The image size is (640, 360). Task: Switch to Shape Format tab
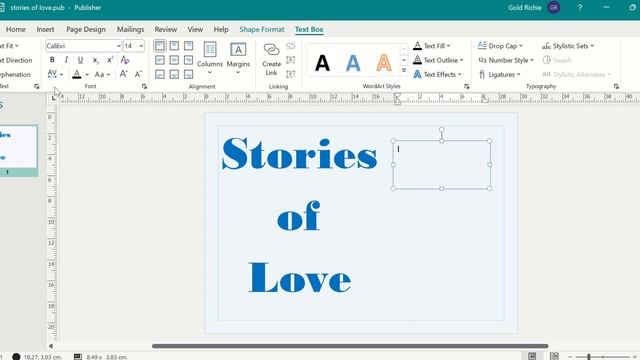(x=262, y=29)
